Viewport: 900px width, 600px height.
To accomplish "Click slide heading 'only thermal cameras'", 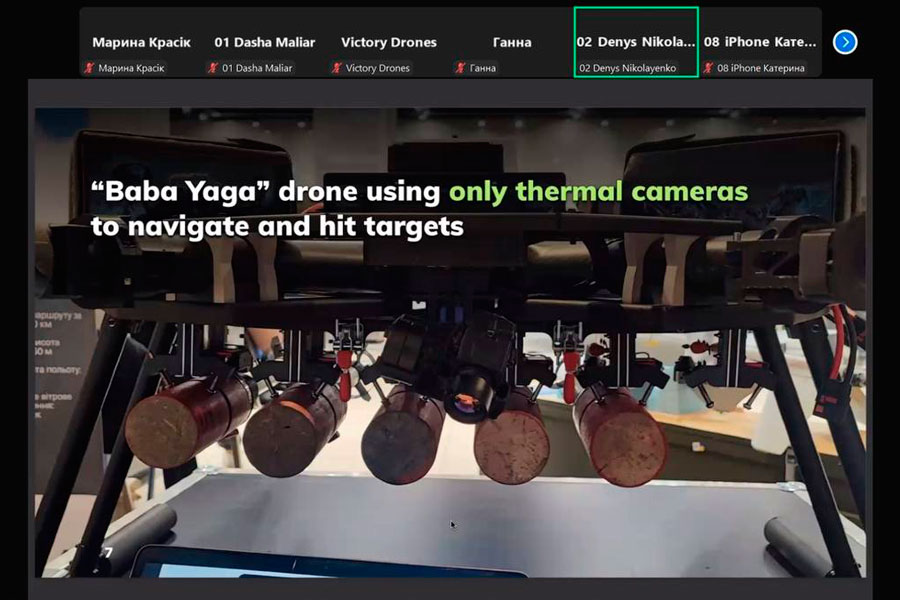I will click(x=599, y=192).
